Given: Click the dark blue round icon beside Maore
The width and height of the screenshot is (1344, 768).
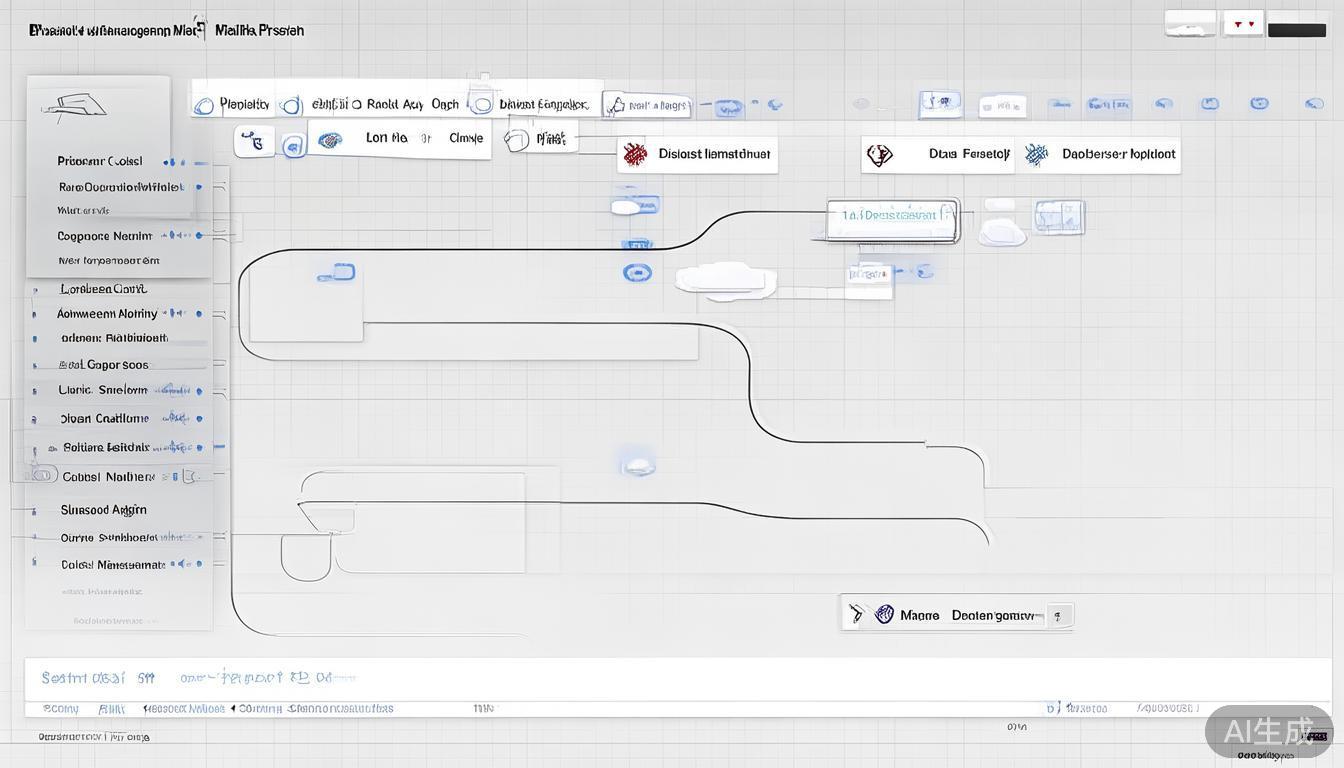Looking at the screenshot, I should pos(884,614).
